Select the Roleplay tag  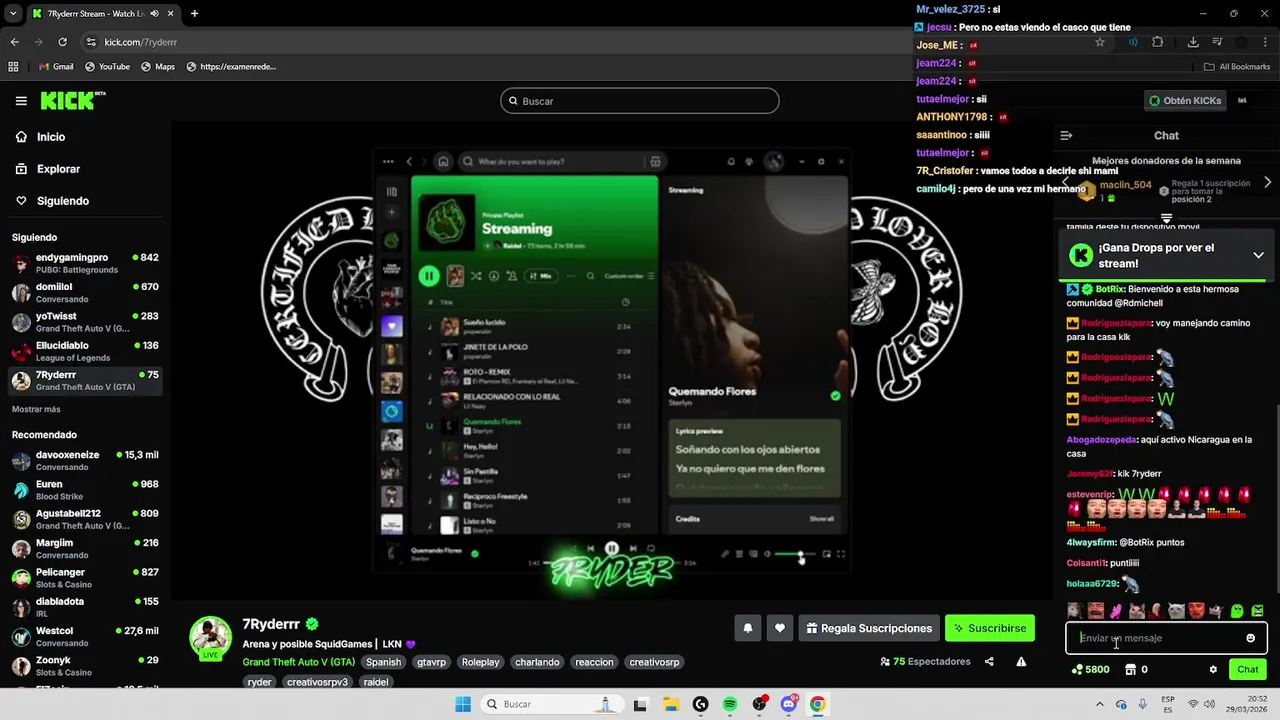tap(481, 662)
